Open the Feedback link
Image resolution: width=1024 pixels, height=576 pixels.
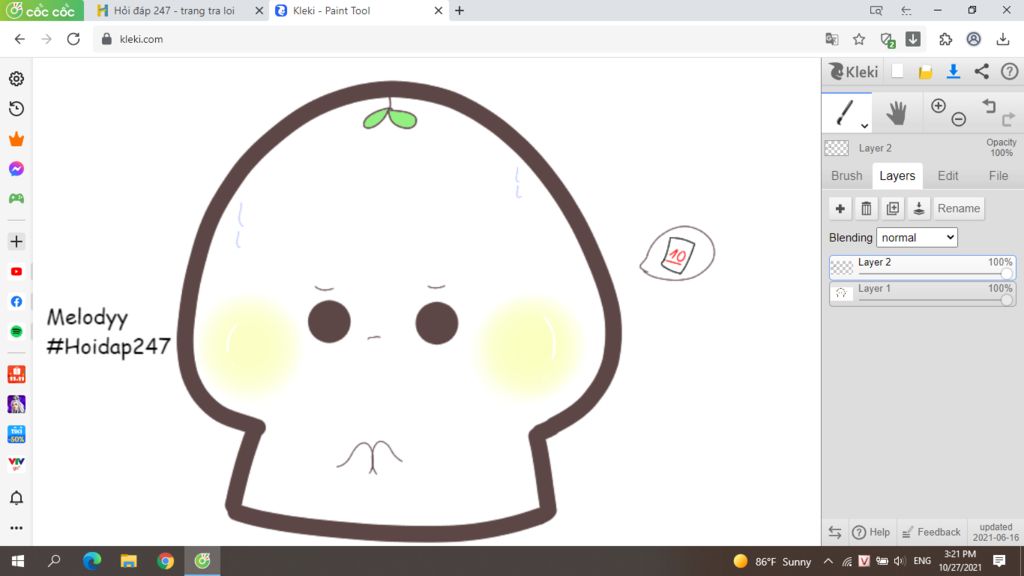[931, 532]
